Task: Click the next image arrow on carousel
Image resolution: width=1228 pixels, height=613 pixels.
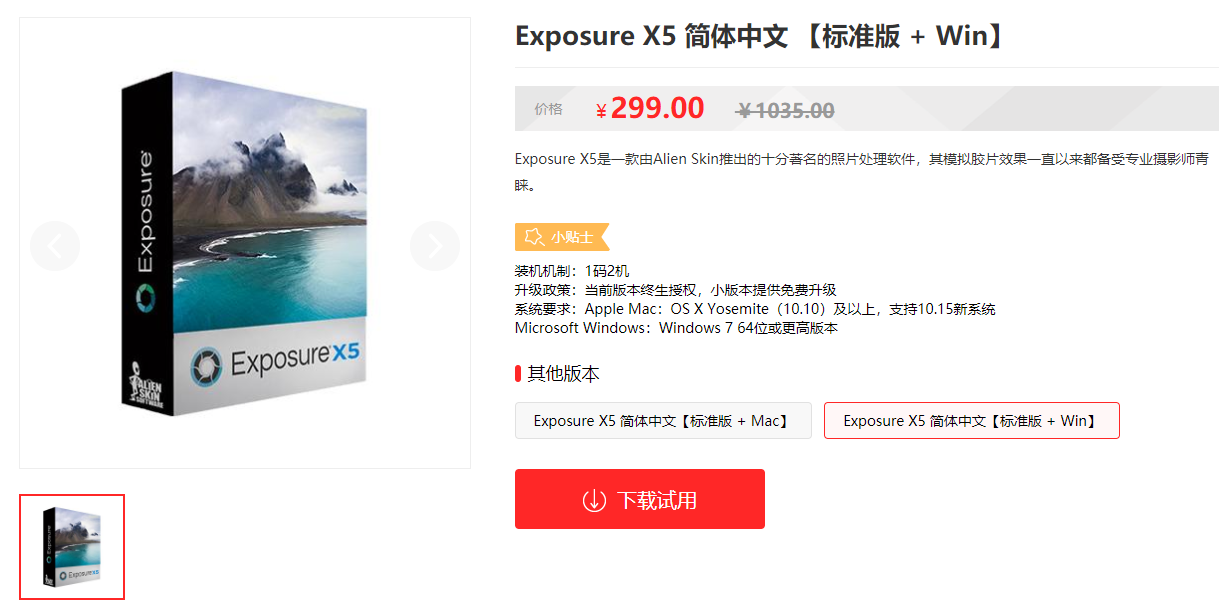Action: [x=435, y=246]
